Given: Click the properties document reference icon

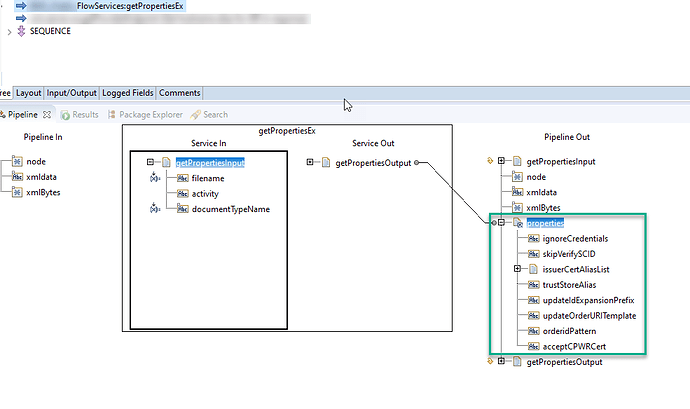Looking at the screenshot, I should point(518,223).
